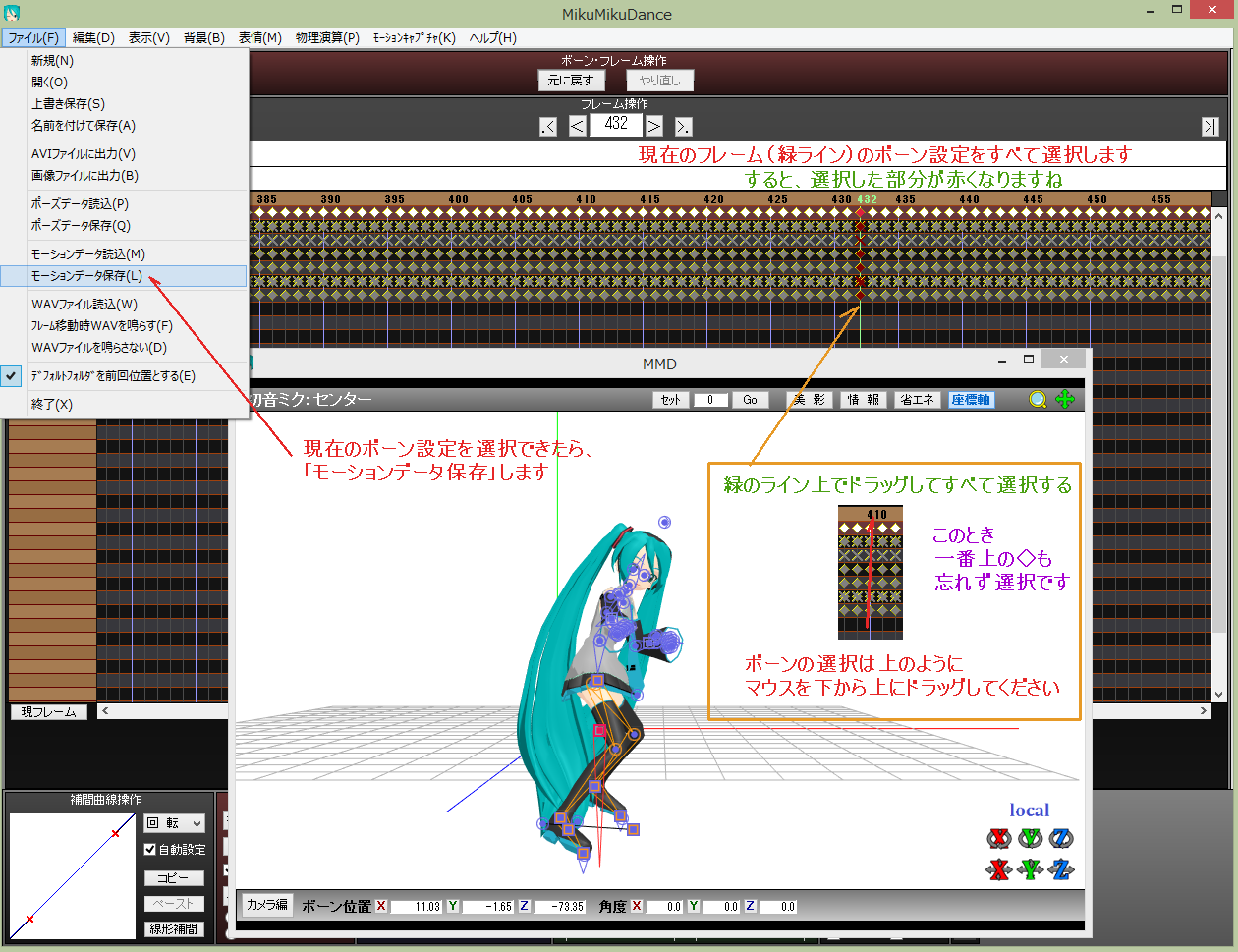Open the モーションキャプチャ(K) menu
Screen dimensions: 1238x952
(414, 37)
